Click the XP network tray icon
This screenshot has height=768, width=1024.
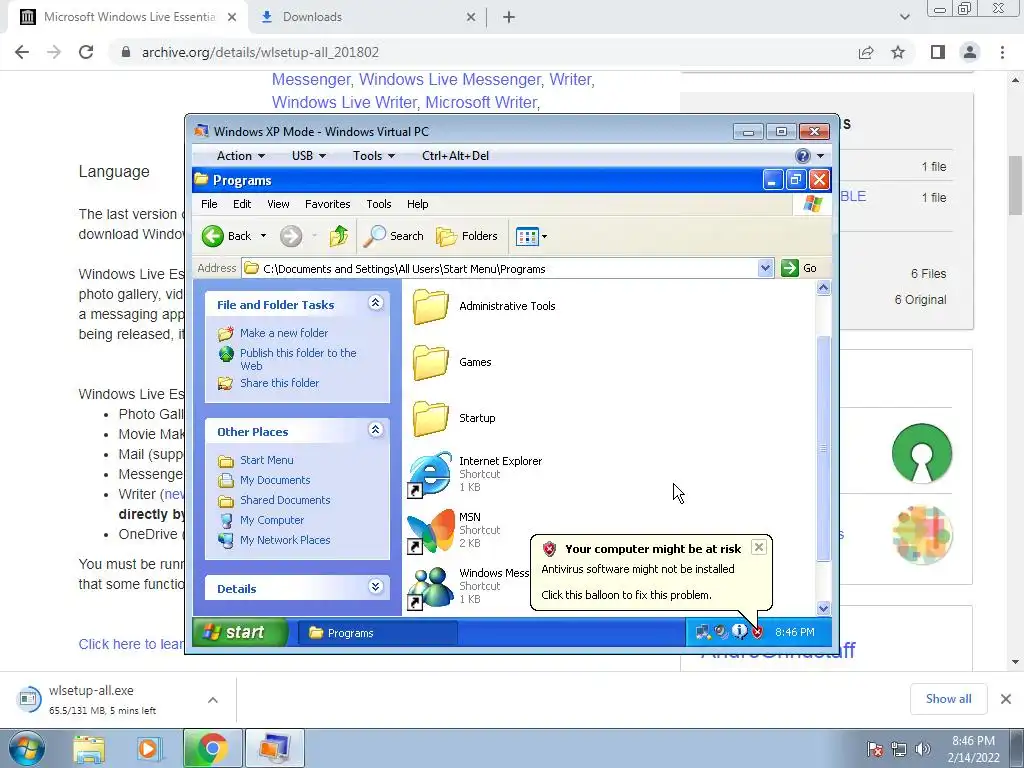[x=703, y=632]
